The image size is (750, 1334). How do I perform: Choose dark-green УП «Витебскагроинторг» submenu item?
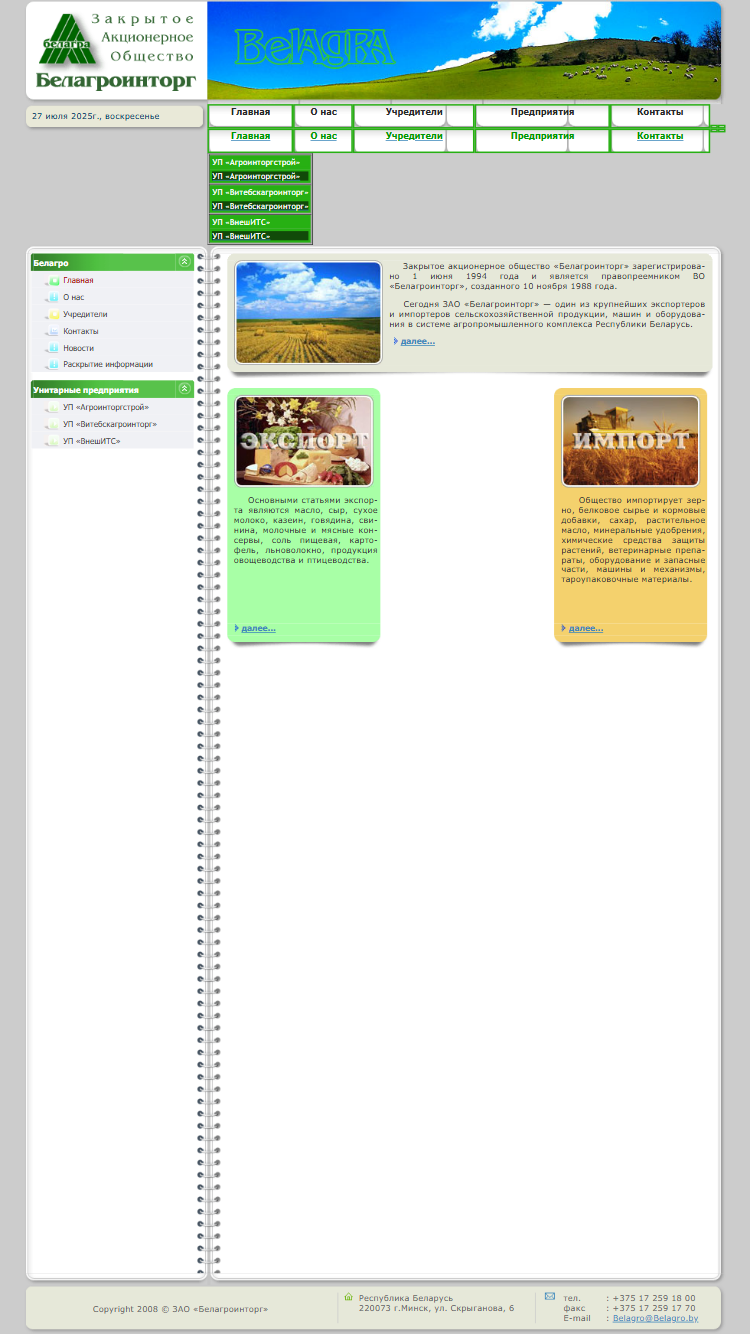(x=260, y=206)
